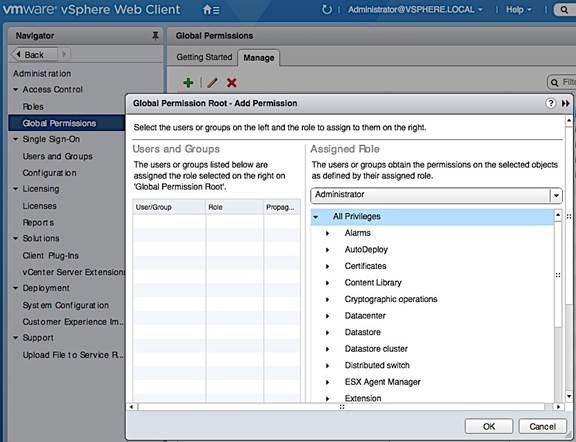576x442 pixels.
Task: Open the Help dropdown menu
Action: click(x=518, y=10)
